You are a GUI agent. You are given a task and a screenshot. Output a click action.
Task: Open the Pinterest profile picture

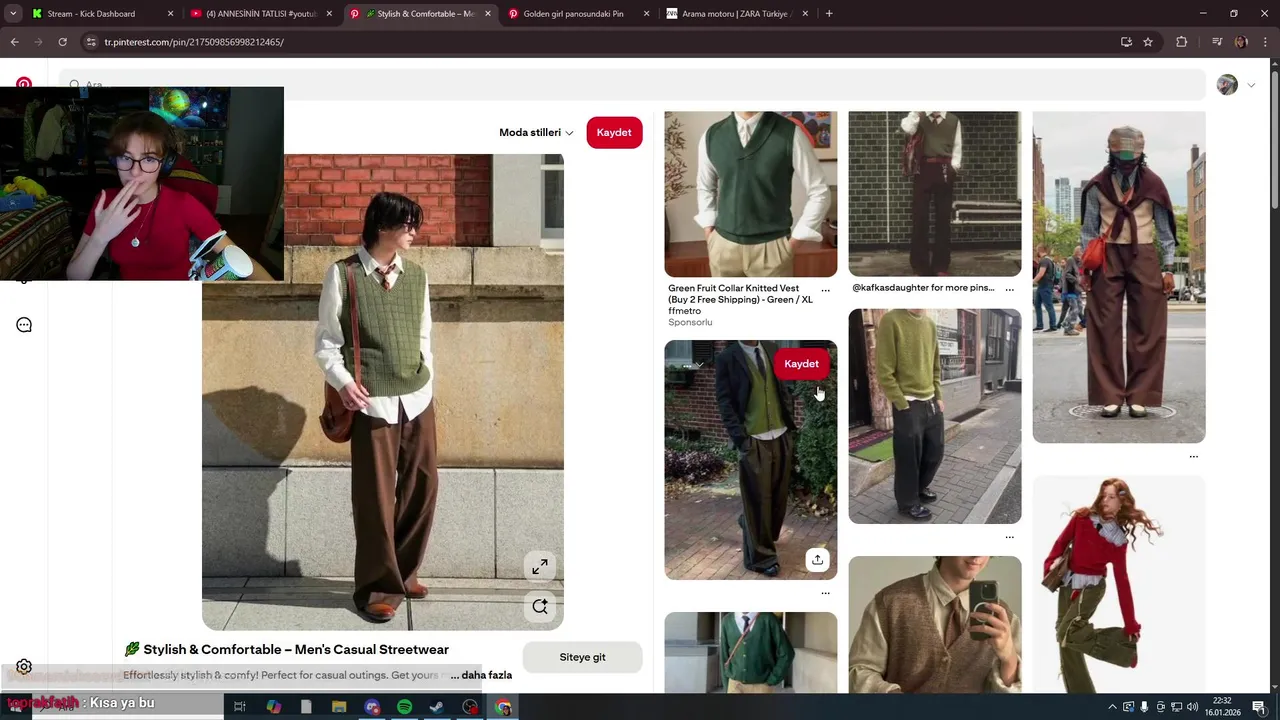coord(1227,85)
